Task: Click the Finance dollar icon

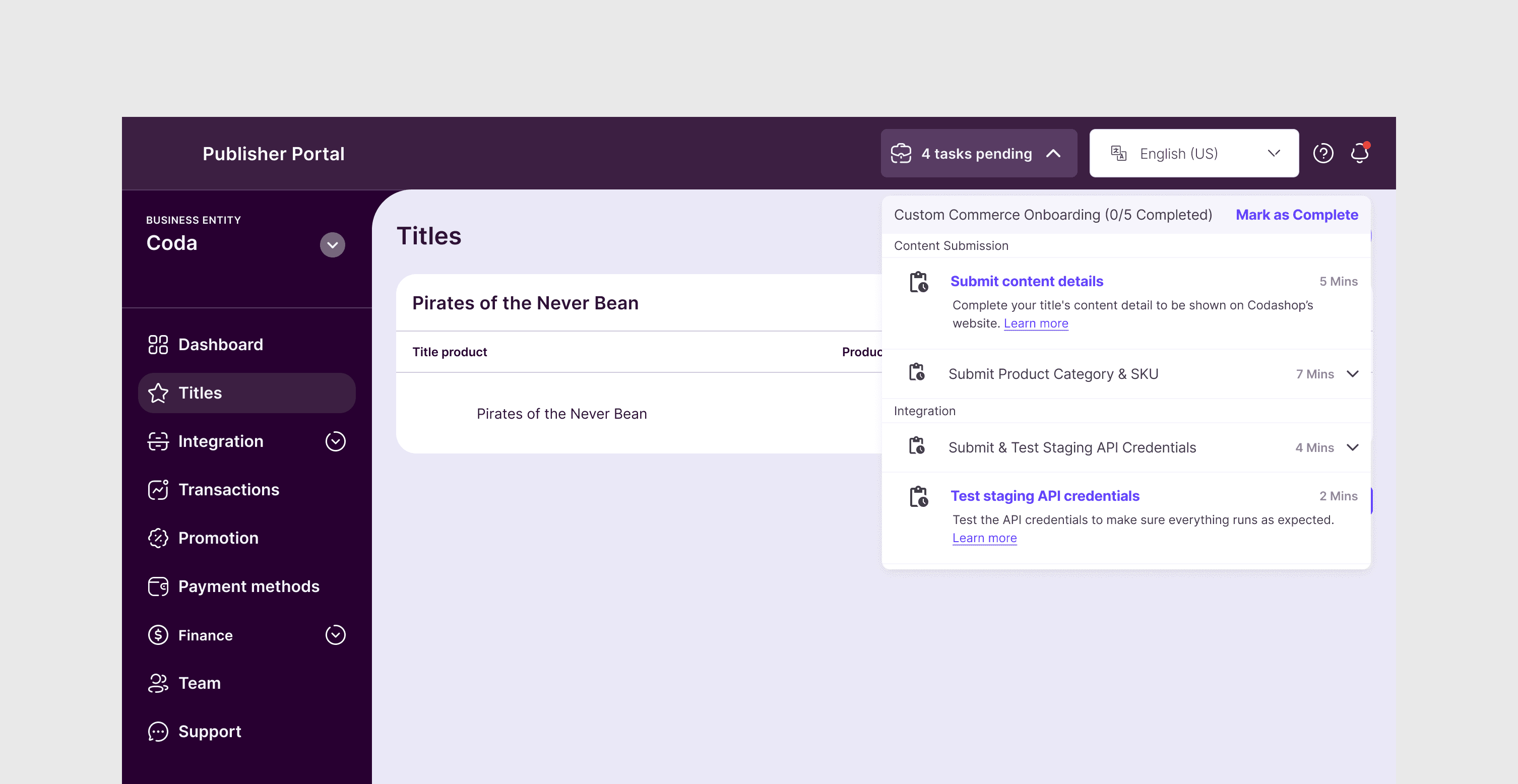Action: click(x=158, y=635)
